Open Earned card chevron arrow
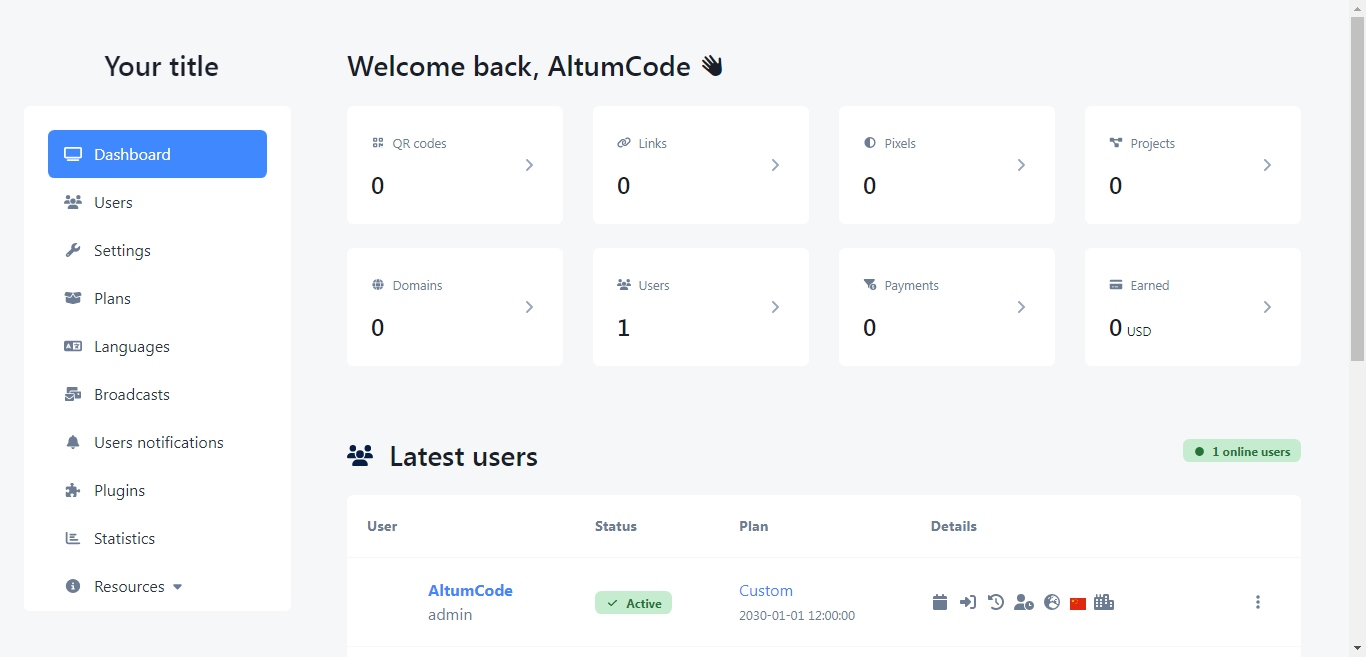The image size is (1366, 657). click(x=1267, y=307)
